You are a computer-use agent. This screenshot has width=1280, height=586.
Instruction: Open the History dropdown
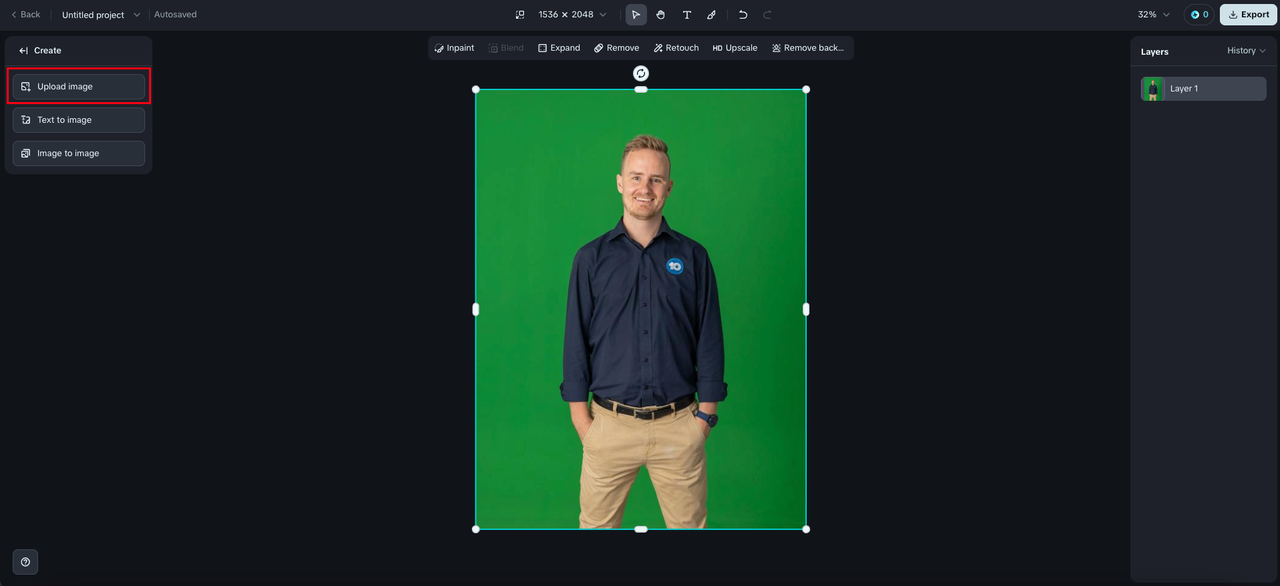[1246, 51]
